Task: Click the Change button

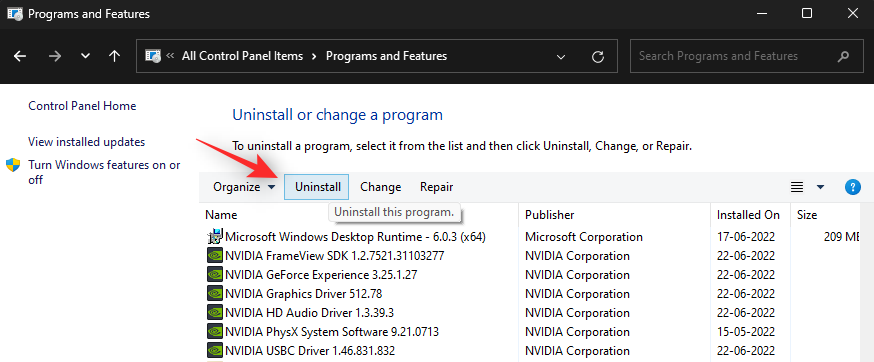Action: (x=381, y=187)
